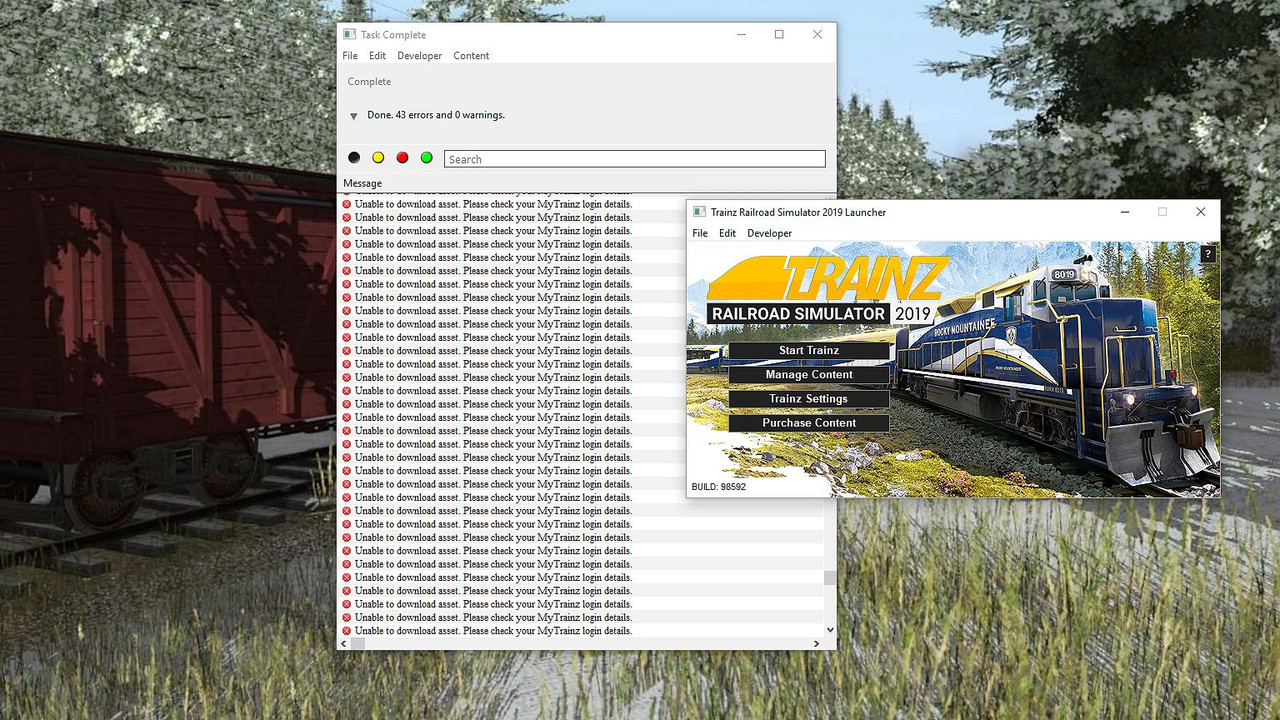Toggle the yellow warning filter dot
Viewport: 1280px width, 720px height.
[x=378, y=158]
